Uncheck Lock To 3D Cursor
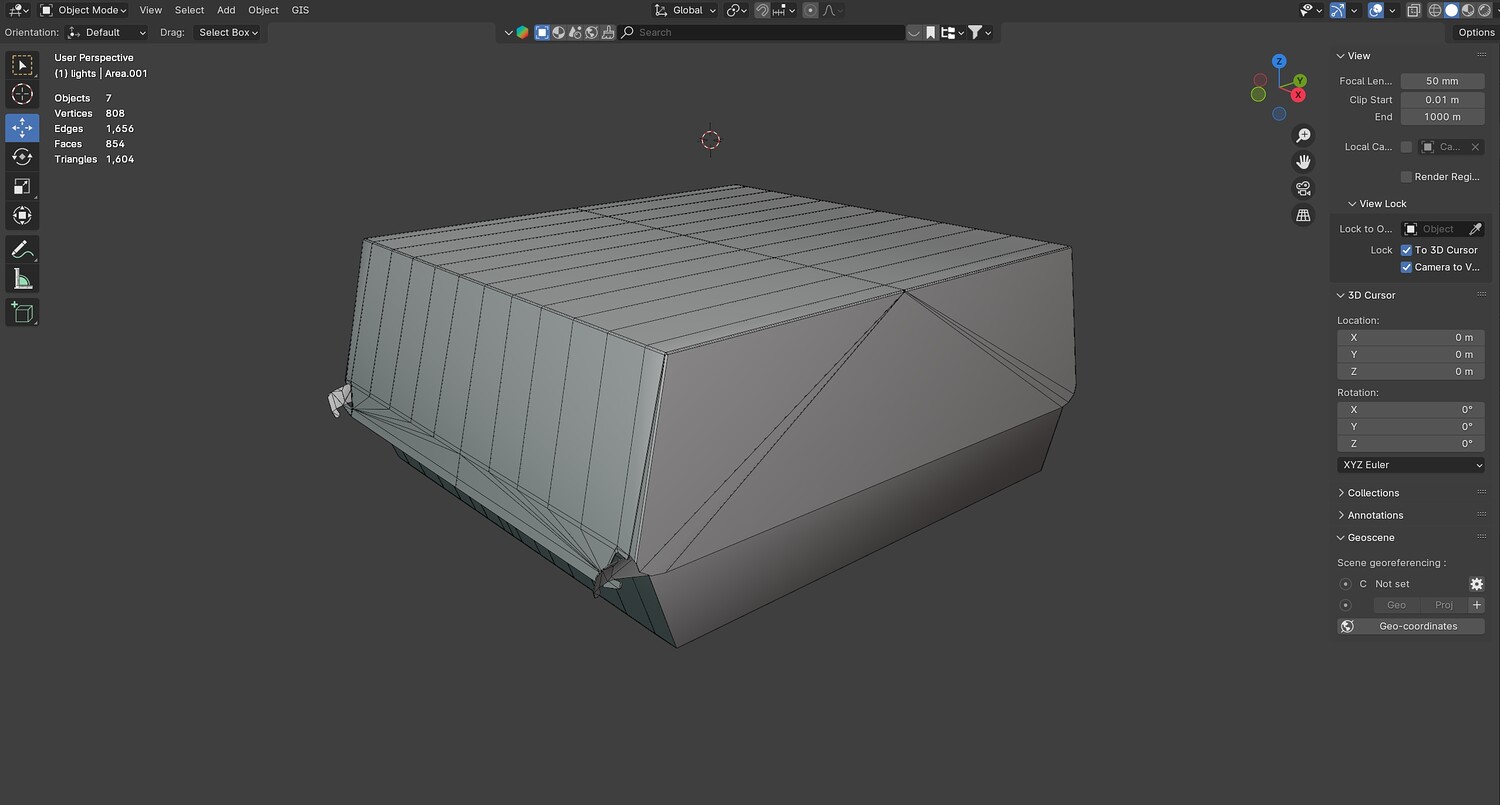 1406,250
